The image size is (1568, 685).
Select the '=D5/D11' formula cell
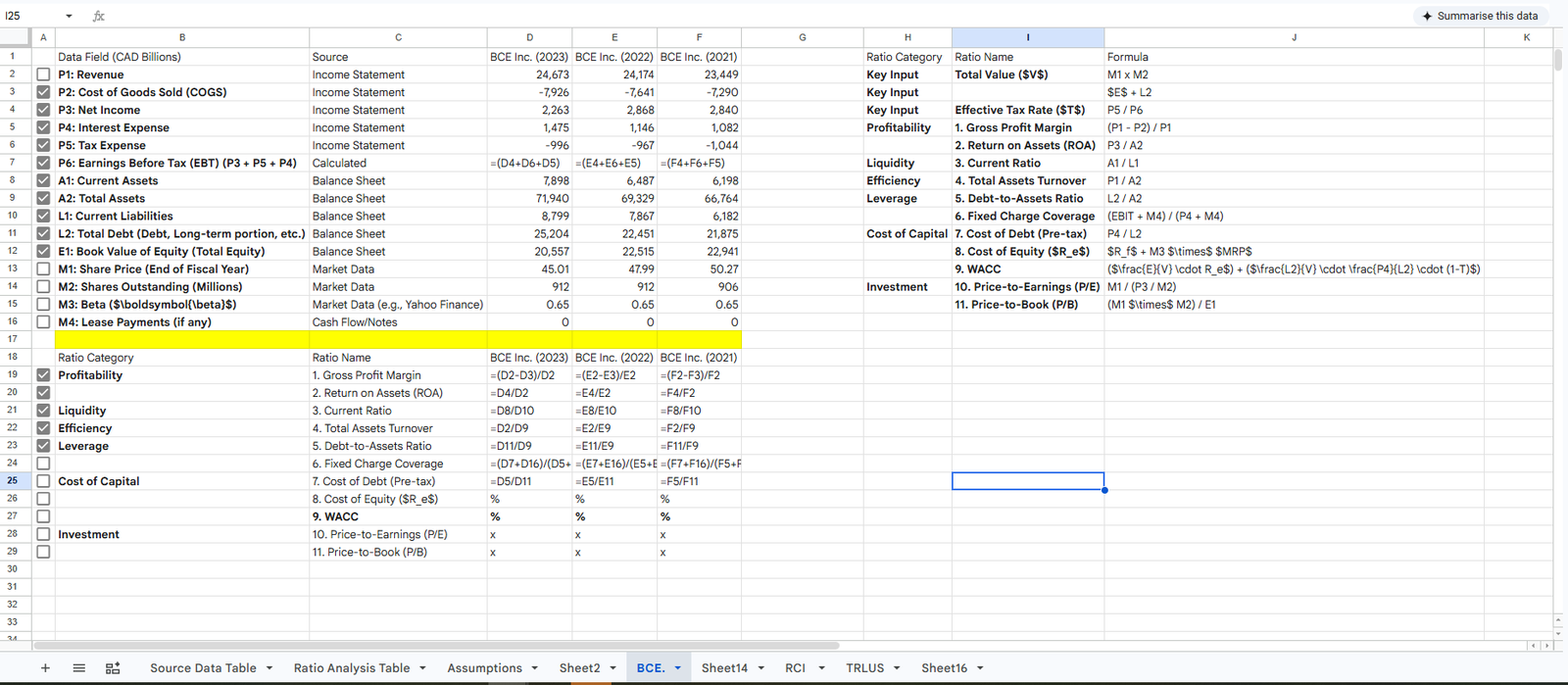(529, 481)
